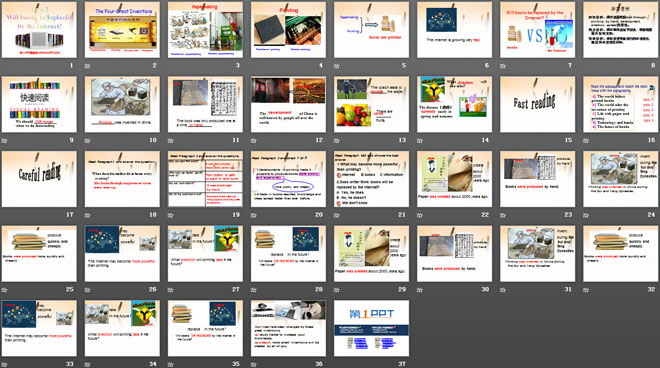Select slide 11 old book thumbnail
The width and height of the screenshot is (660, 368).
point(205,104)
